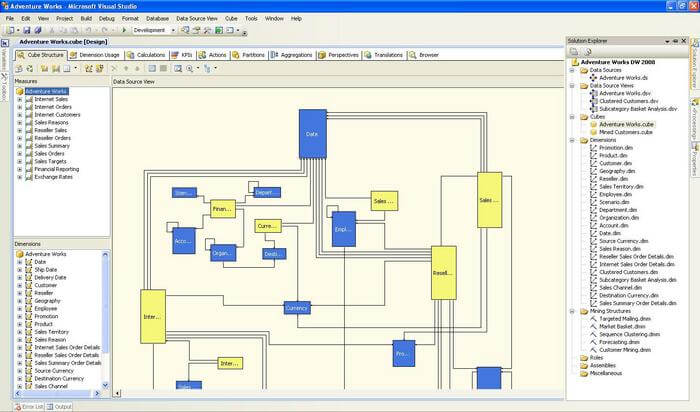
Task: Select the Empl... table in the diagram
Action: (x=344, y=229)
